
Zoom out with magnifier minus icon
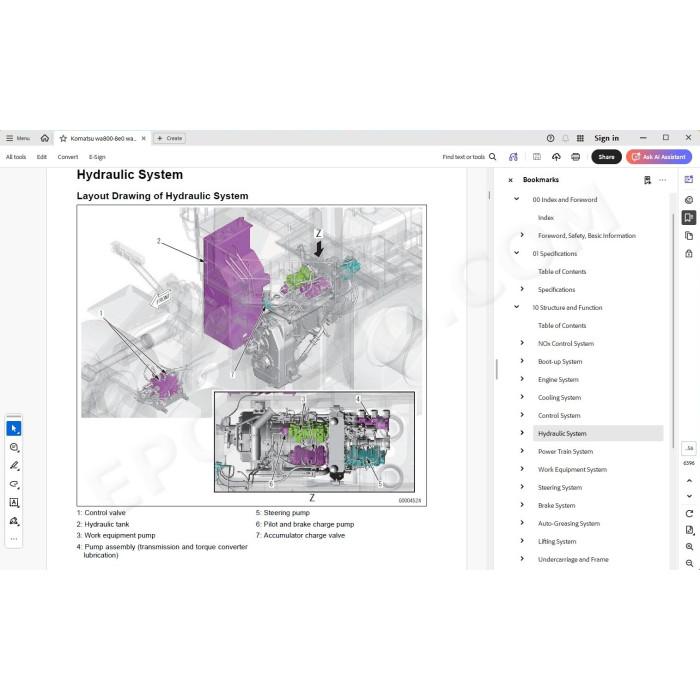[689, 564]
